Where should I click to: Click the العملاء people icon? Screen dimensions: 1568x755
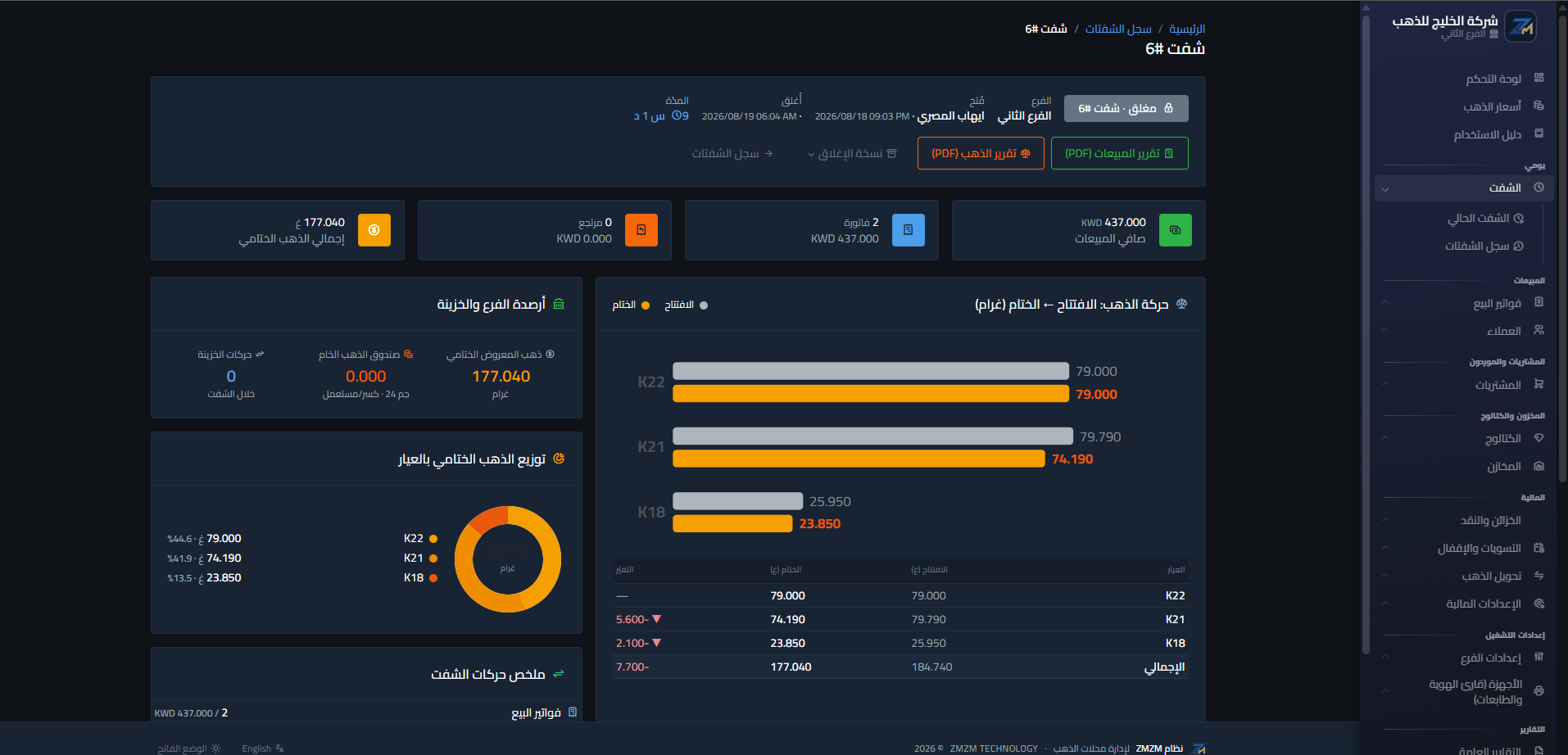click(x=1539, y=330)
